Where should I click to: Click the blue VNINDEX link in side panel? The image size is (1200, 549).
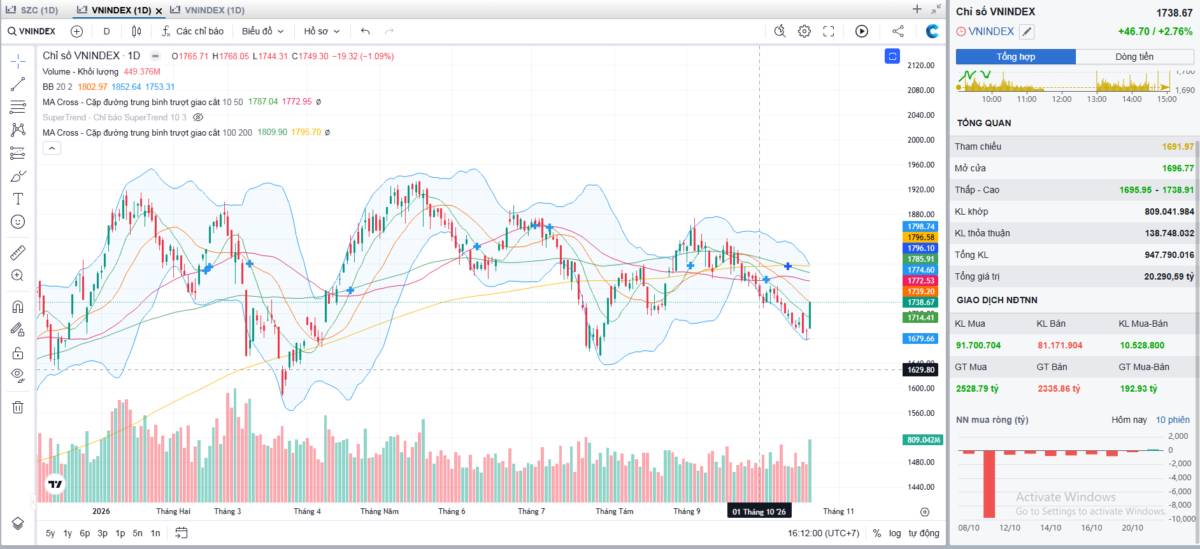991,32
